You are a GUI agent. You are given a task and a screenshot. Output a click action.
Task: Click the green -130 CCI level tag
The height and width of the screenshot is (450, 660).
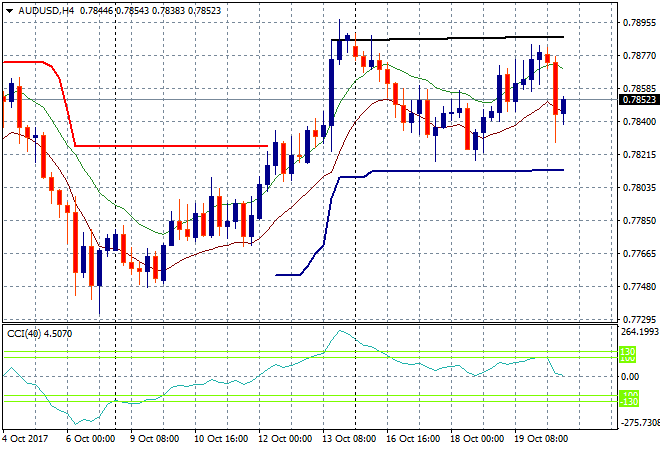pos(628,402)
